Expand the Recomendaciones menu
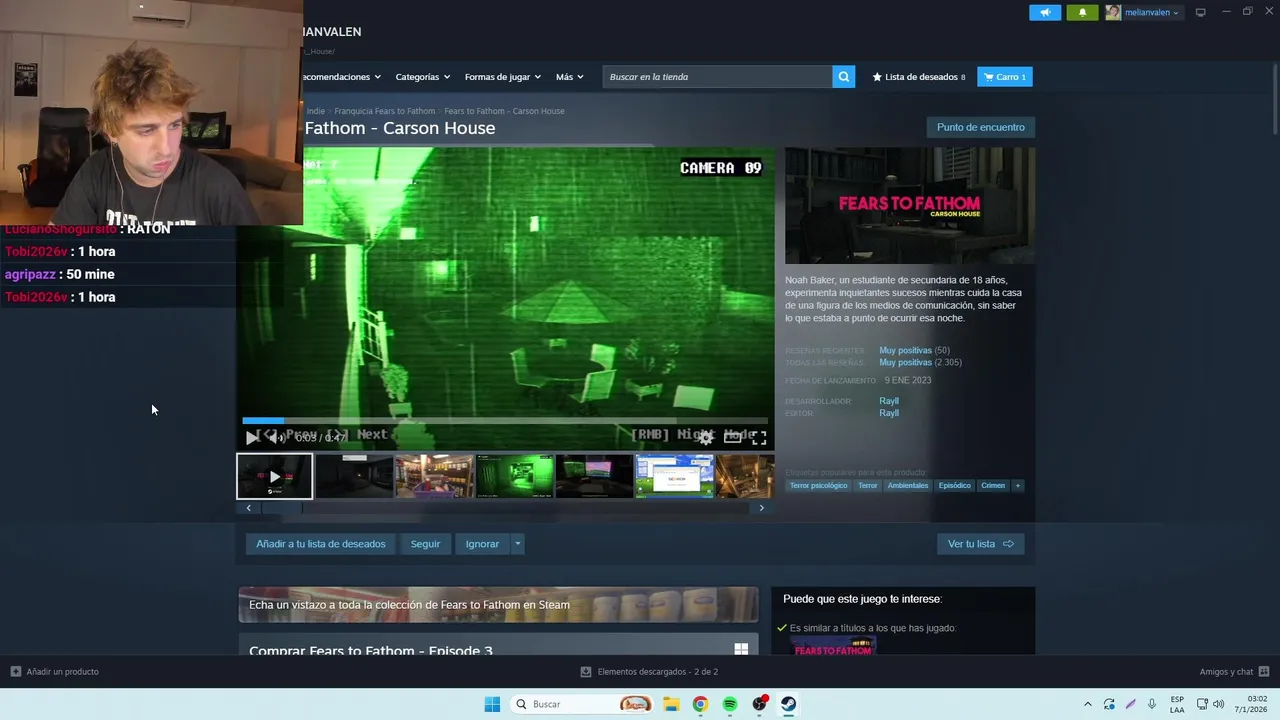Screen dimensions: 1280x720 tap(341, 77)
